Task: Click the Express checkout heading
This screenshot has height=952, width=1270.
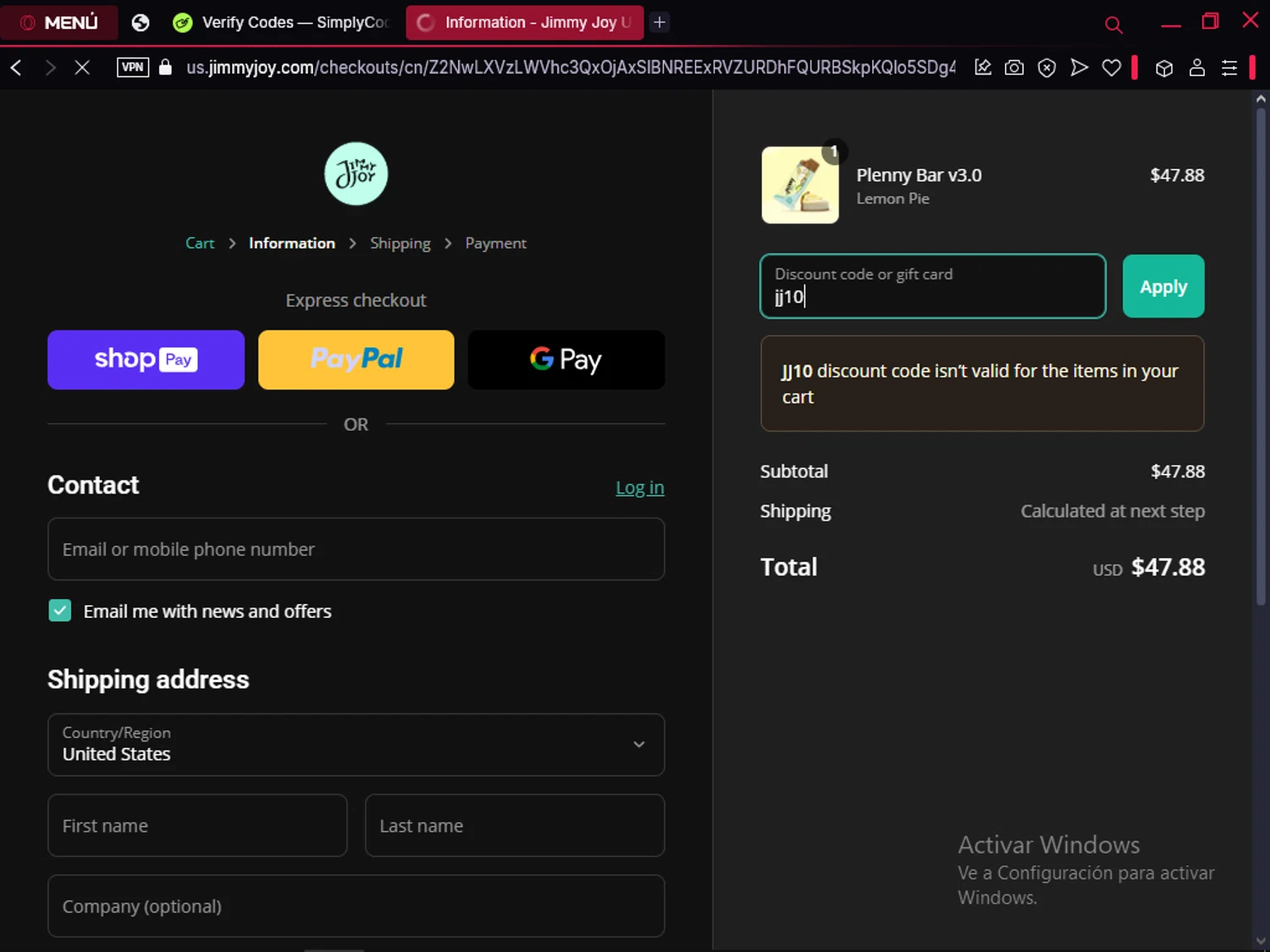Action: point(356,300)
